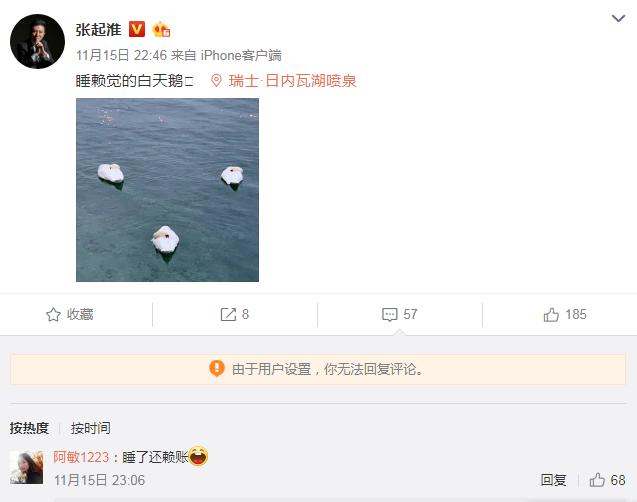This screenshot has width=637, height=502.
Task: Switch to the 按热度 sort tab
Action: click(x=29, y=428)
